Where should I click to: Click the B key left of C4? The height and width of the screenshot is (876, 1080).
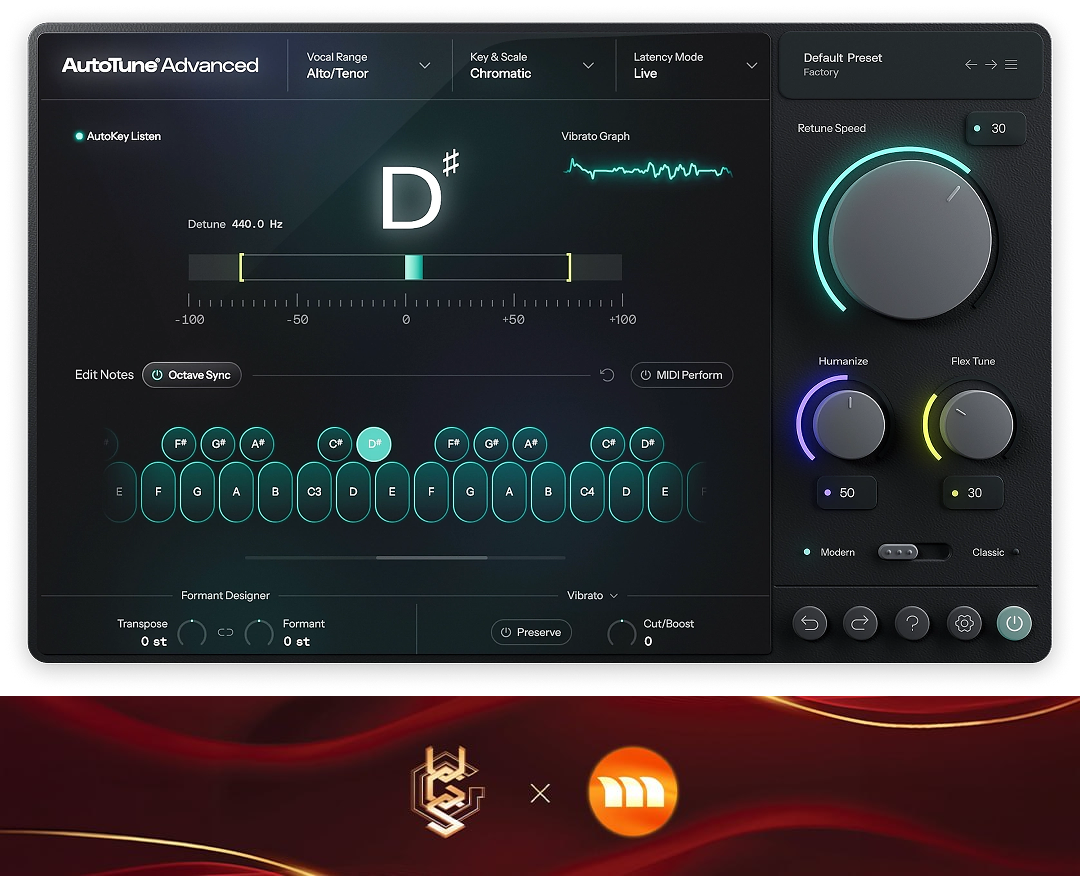click(x=548, y=492)
